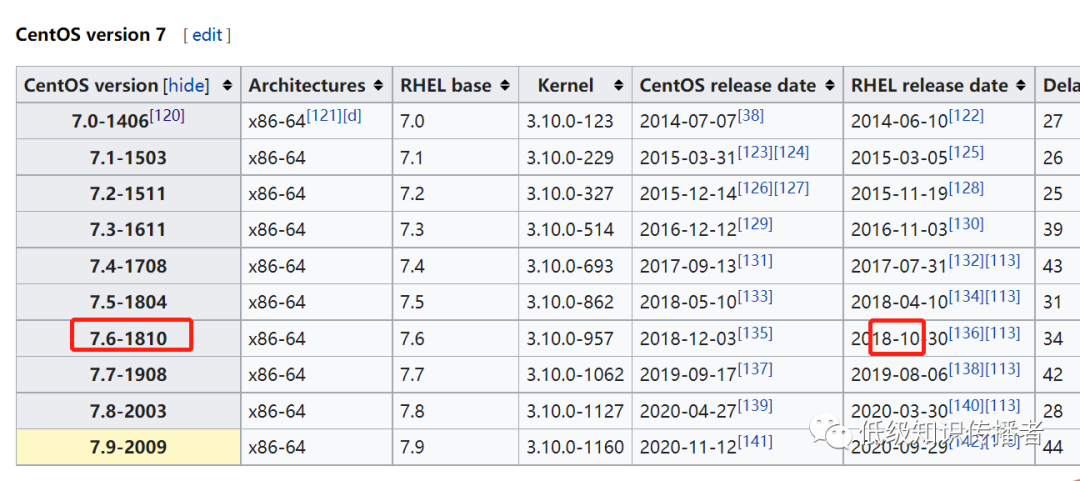
Task: Click kernel value 3.10.0-693
Action: [x=570, y=266]
